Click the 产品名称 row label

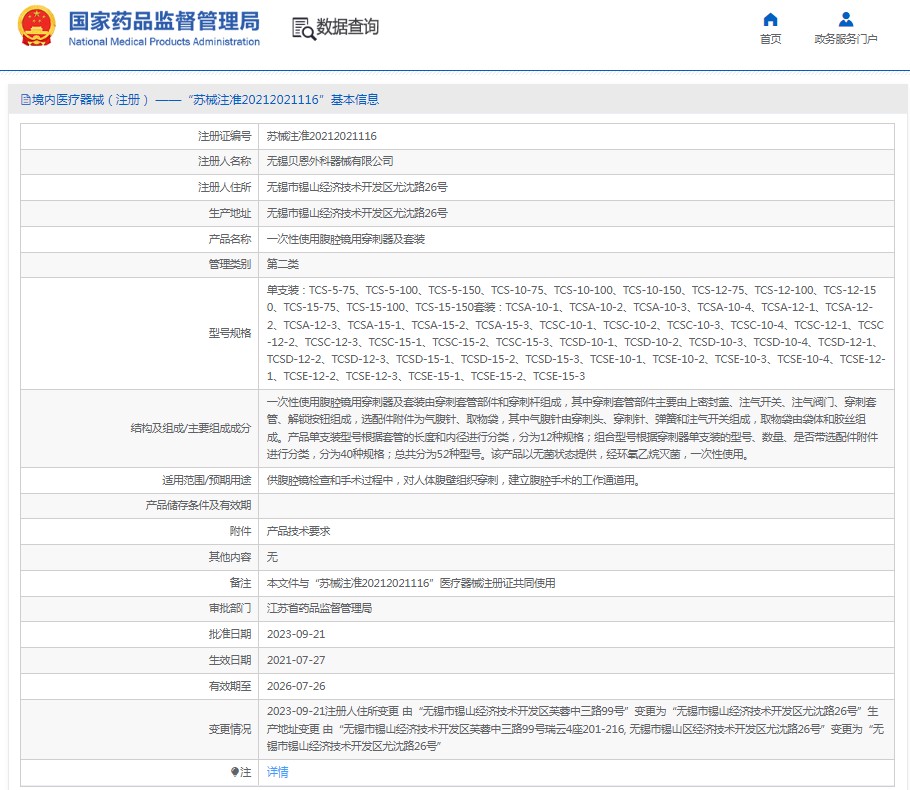(x=230, y=239)
